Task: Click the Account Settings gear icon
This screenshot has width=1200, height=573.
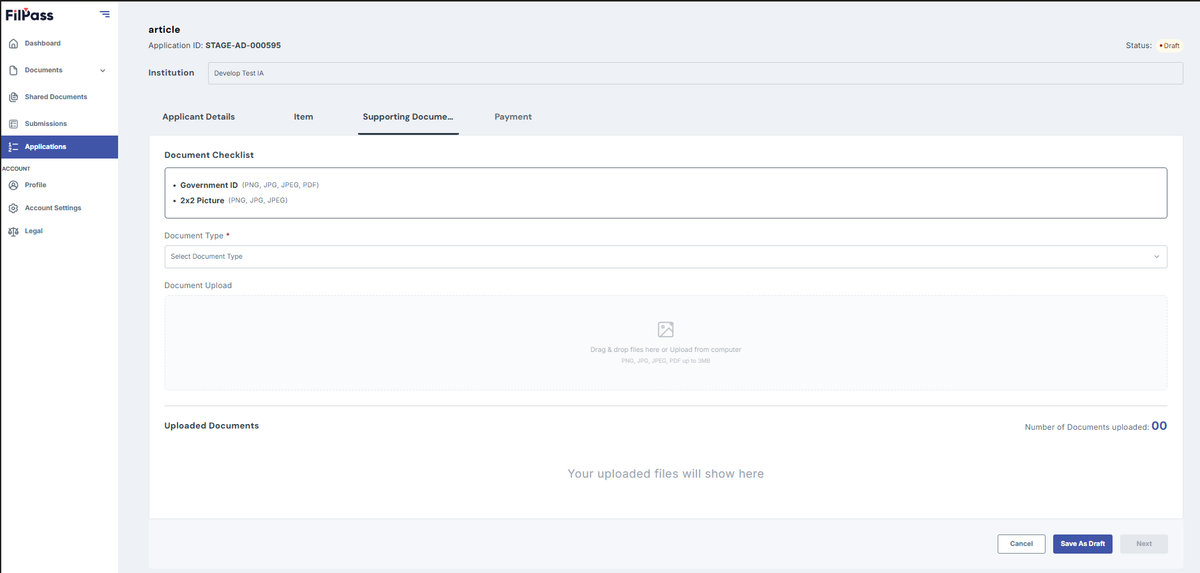Action: [13, 208]
